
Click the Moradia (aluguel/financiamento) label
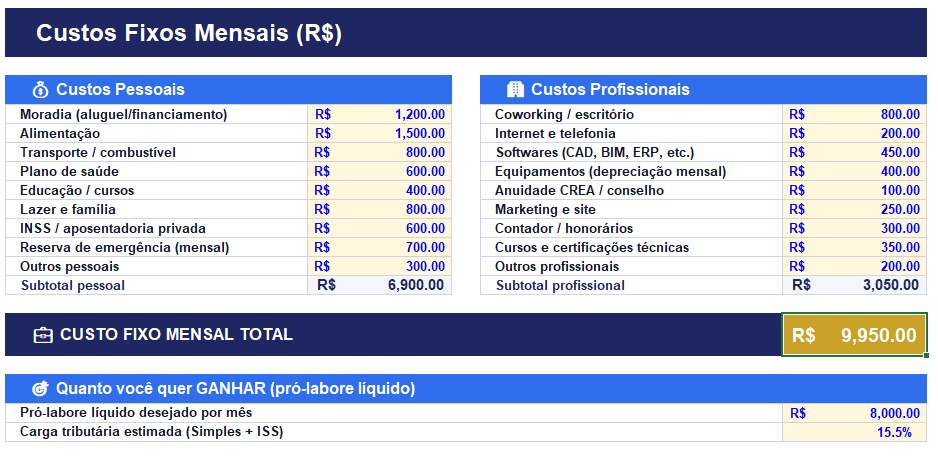(124, 114)
